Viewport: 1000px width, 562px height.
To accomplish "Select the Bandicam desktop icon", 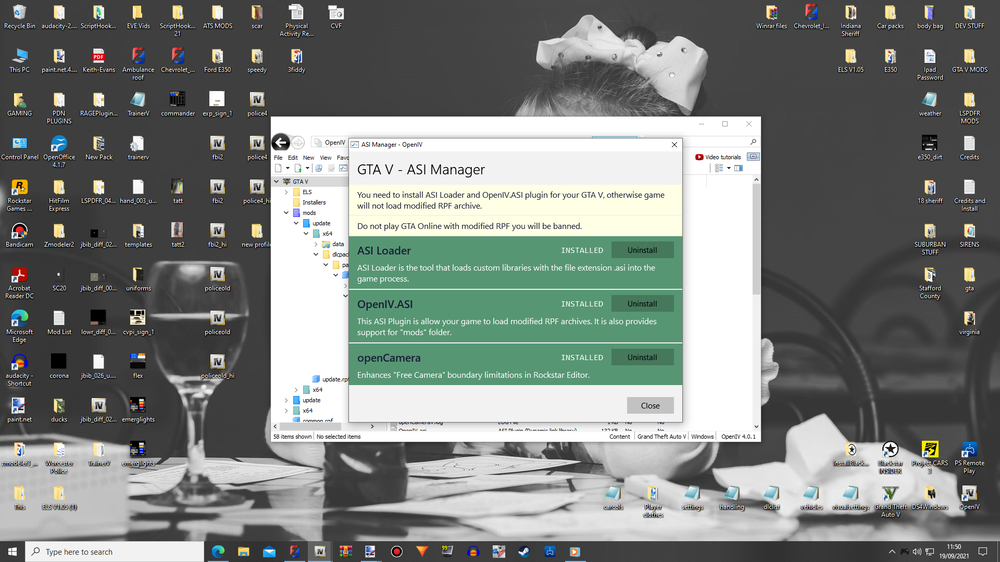I will (x=19, y=235).
